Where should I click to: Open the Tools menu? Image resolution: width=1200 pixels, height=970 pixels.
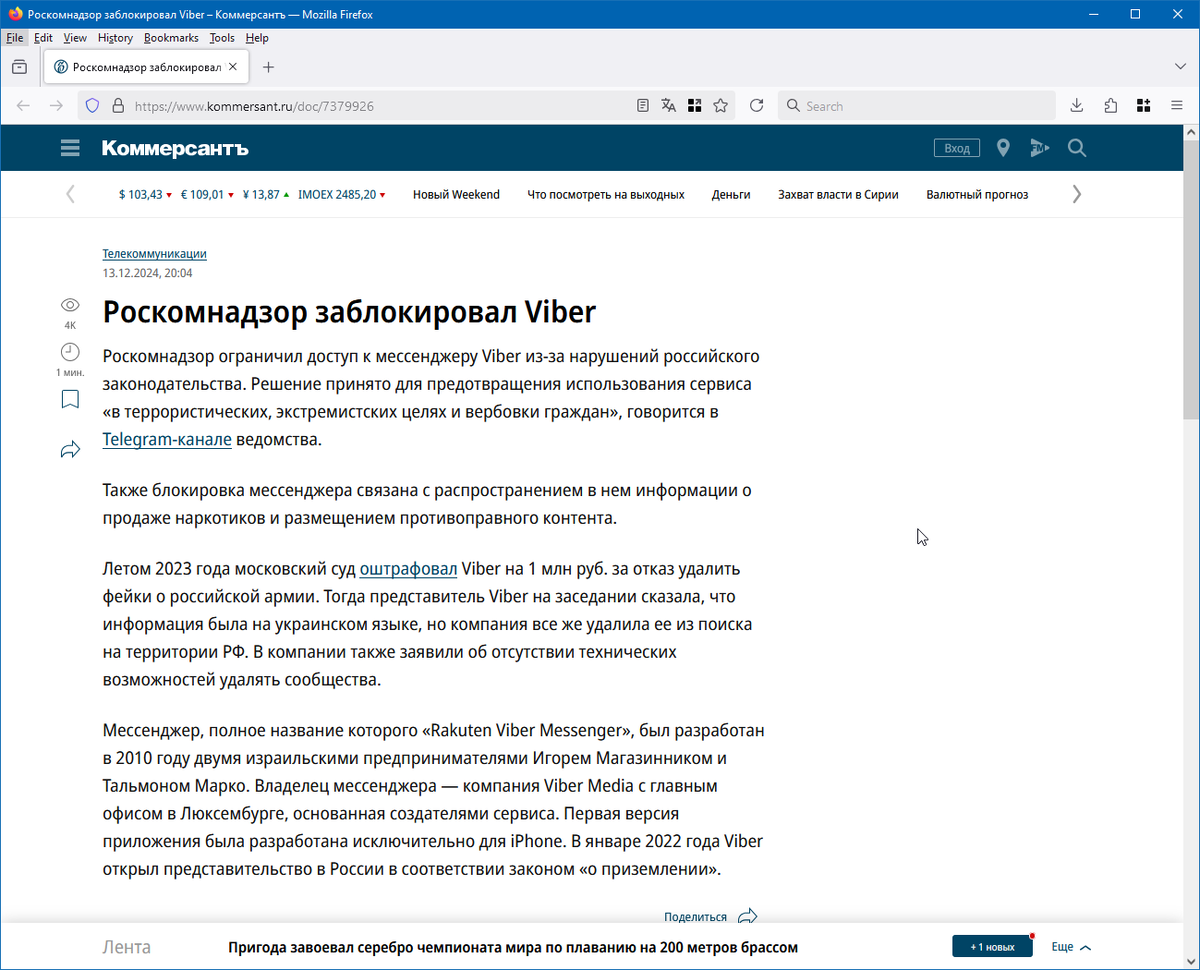click(x=222, y=38)
